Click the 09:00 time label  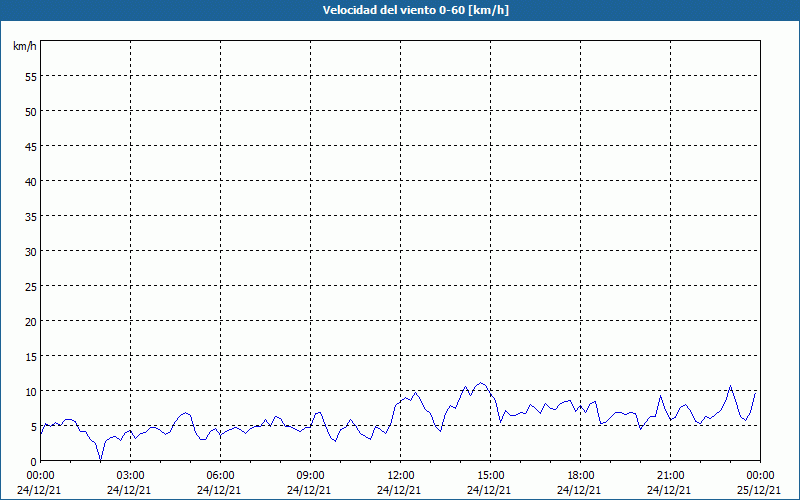310,476
